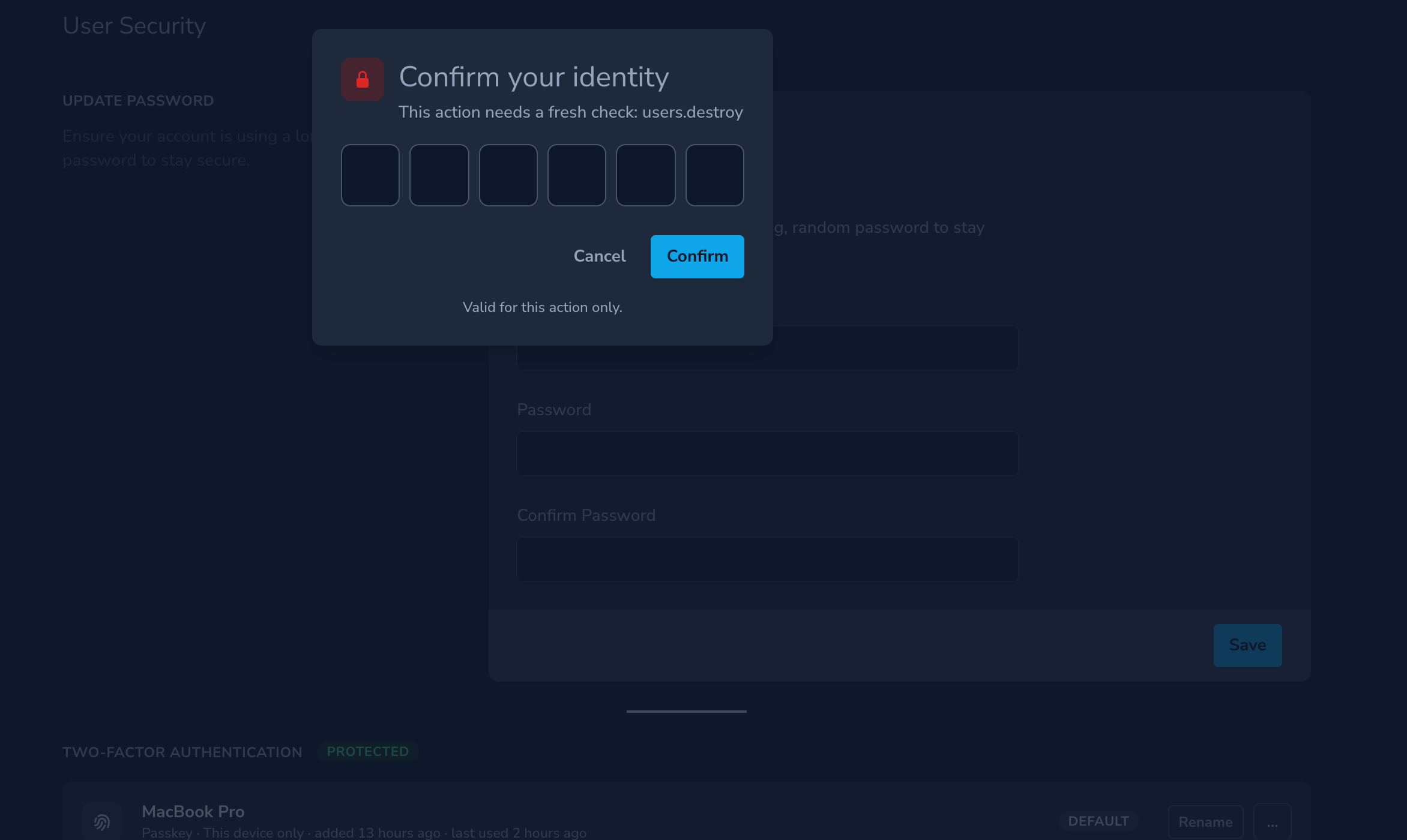Save the updated password
The height and width of the screenshot is (840, 1407).
[x=1248, y=645]
